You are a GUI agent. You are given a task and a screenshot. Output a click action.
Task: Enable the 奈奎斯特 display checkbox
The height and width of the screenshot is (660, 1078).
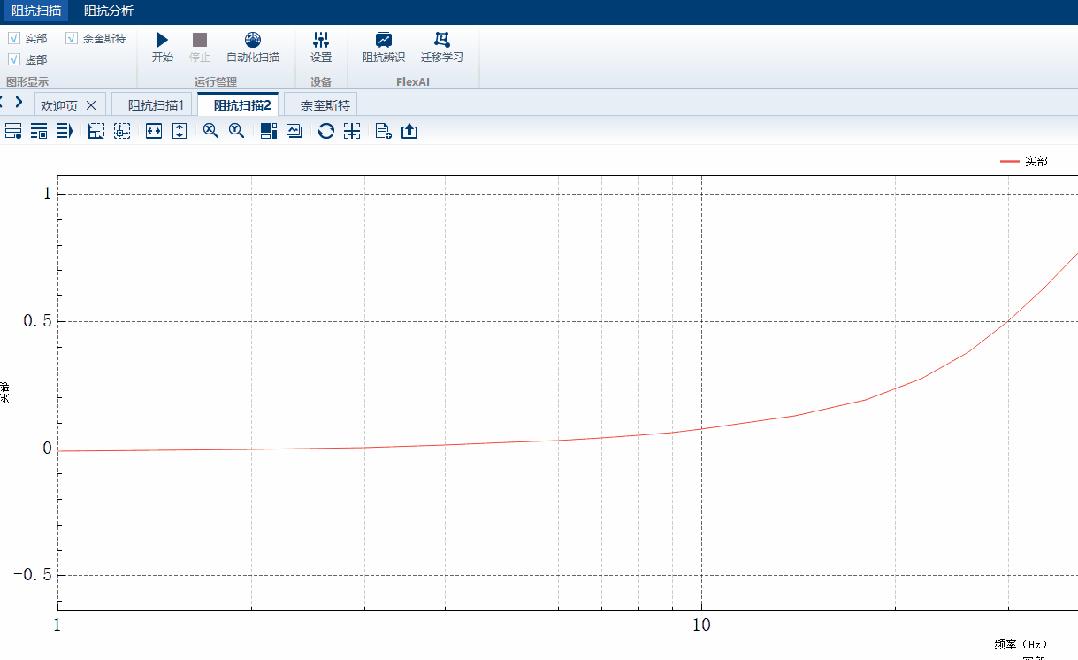(69, 37)
